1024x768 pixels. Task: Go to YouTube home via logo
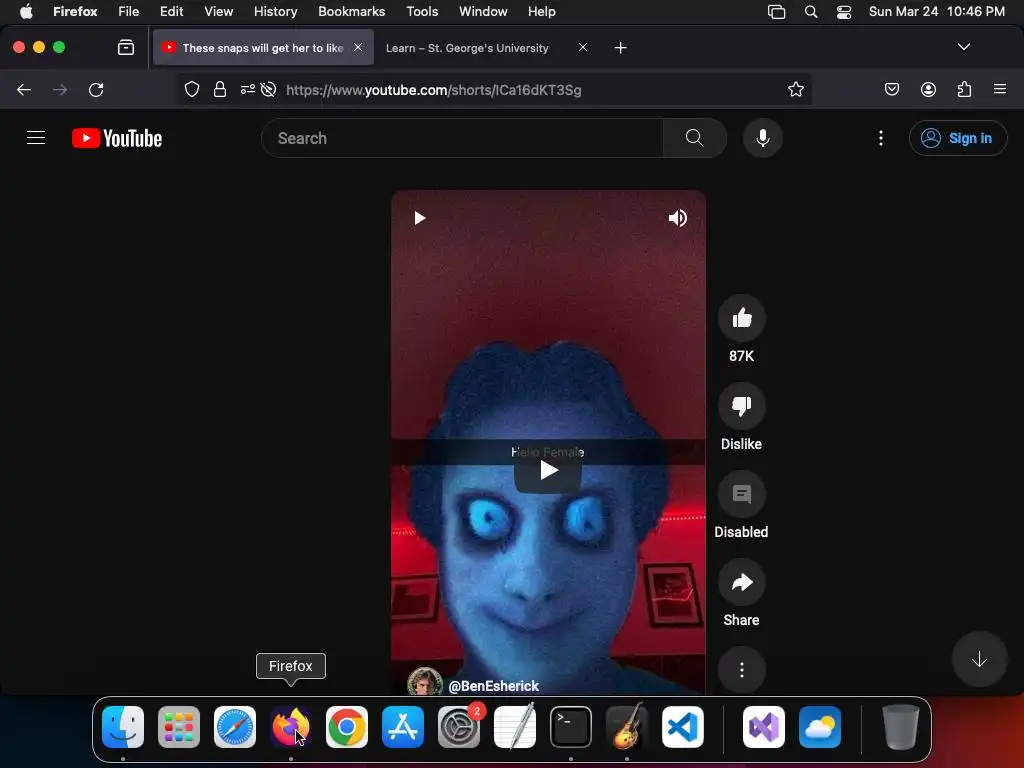117,138
